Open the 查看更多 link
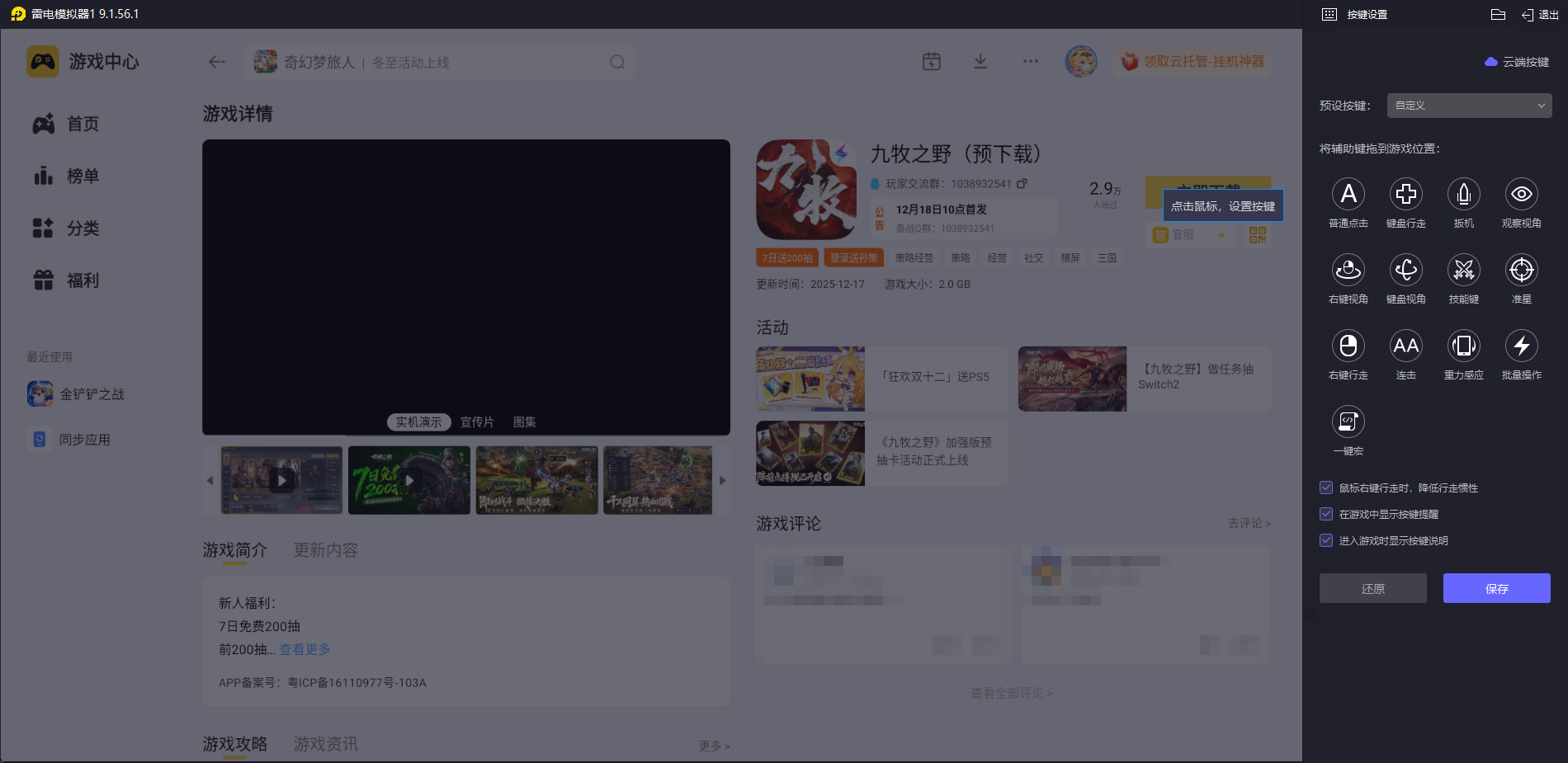This screenshot has height=763, width=1568. coord(305,649)
